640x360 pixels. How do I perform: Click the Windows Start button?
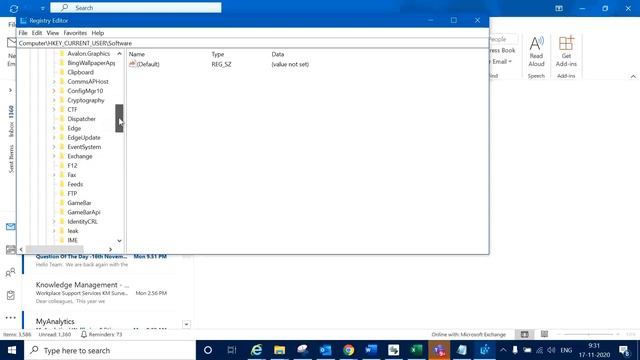click(x=12, y=350)
